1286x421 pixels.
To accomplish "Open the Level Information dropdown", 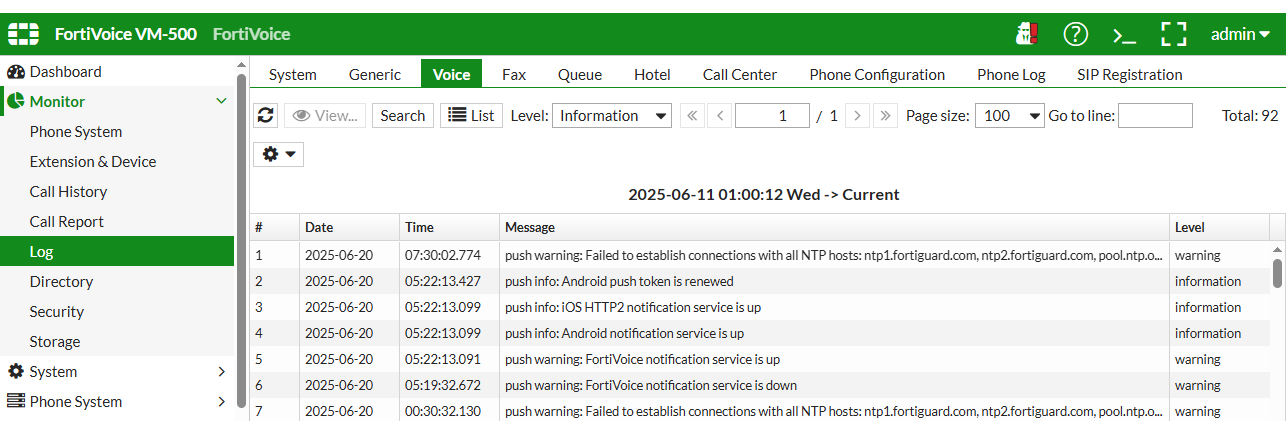I will (x=612, y=116).
